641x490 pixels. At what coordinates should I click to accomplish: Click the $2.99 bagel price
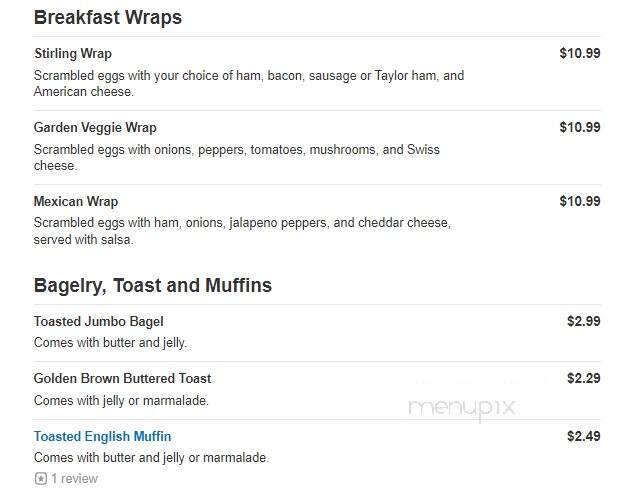[x=583, y=321]
